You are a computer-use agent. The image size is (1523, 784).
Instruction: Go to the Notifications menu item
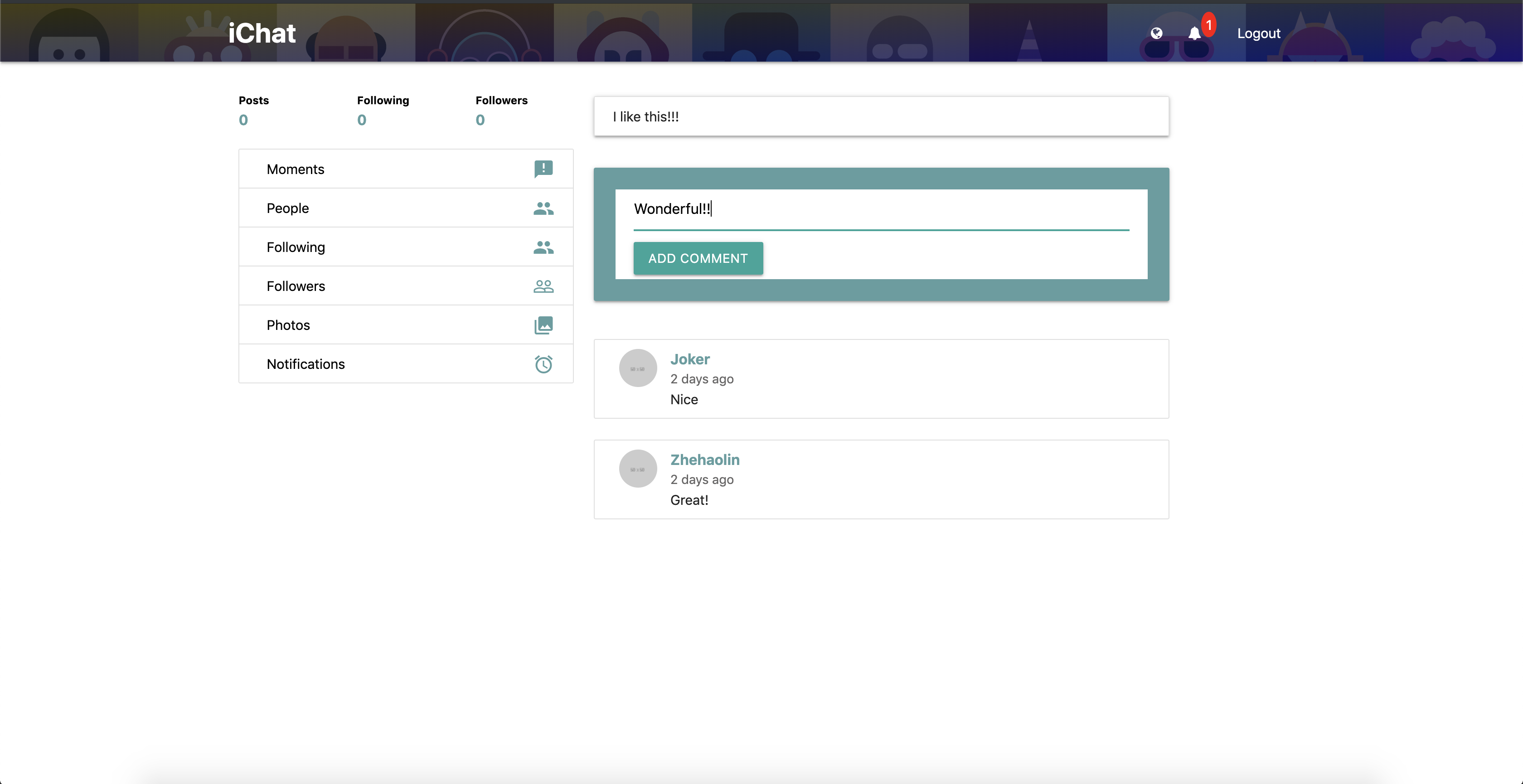tap(306, 364)
